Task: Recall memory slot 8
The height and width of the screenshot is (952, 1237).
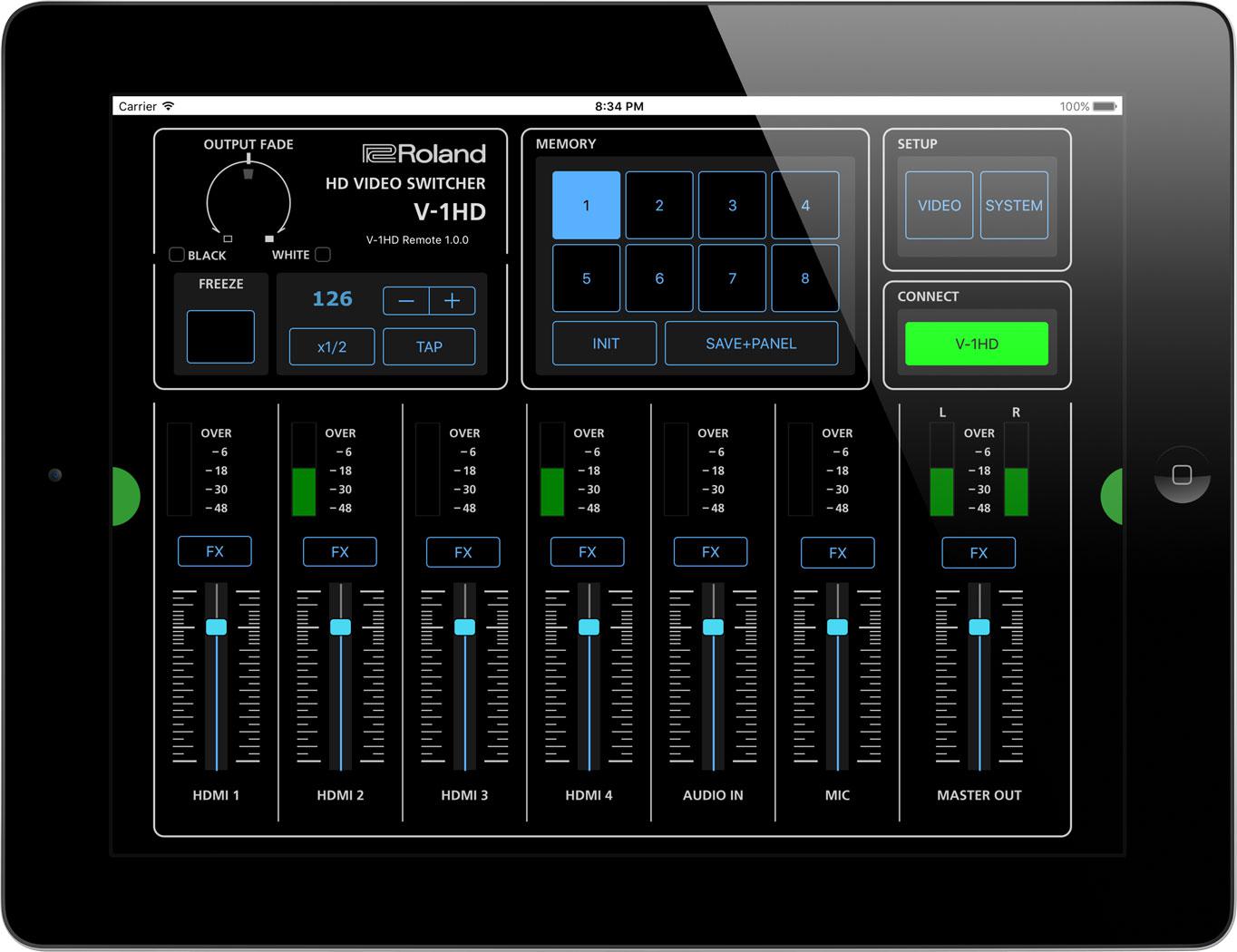Action: click(x=804, y=278)
